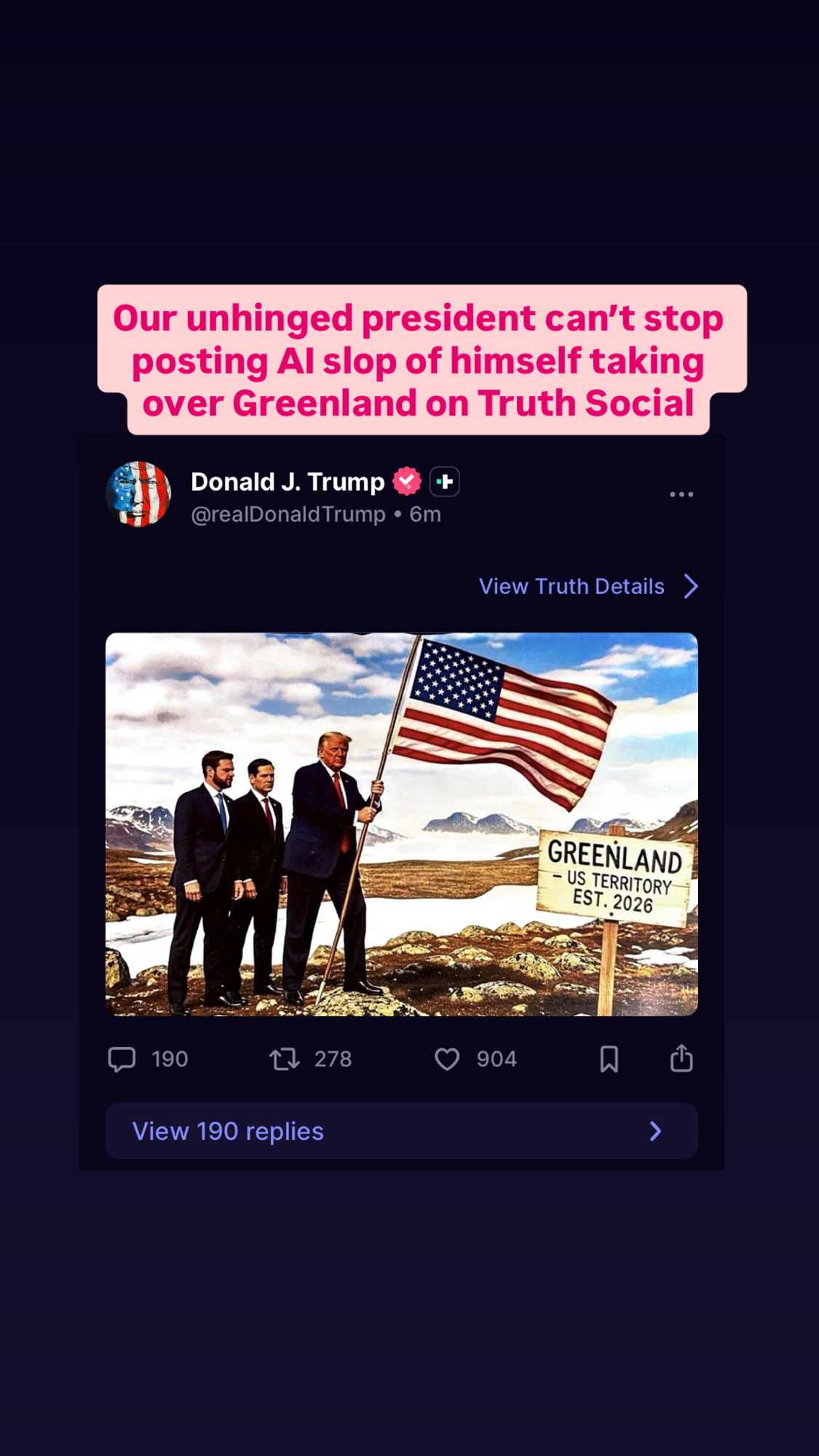Image resolution: width=819 pixels, height=1456 pixels.
Task: Click the plus badge beside username
Action: click(445, 481)
